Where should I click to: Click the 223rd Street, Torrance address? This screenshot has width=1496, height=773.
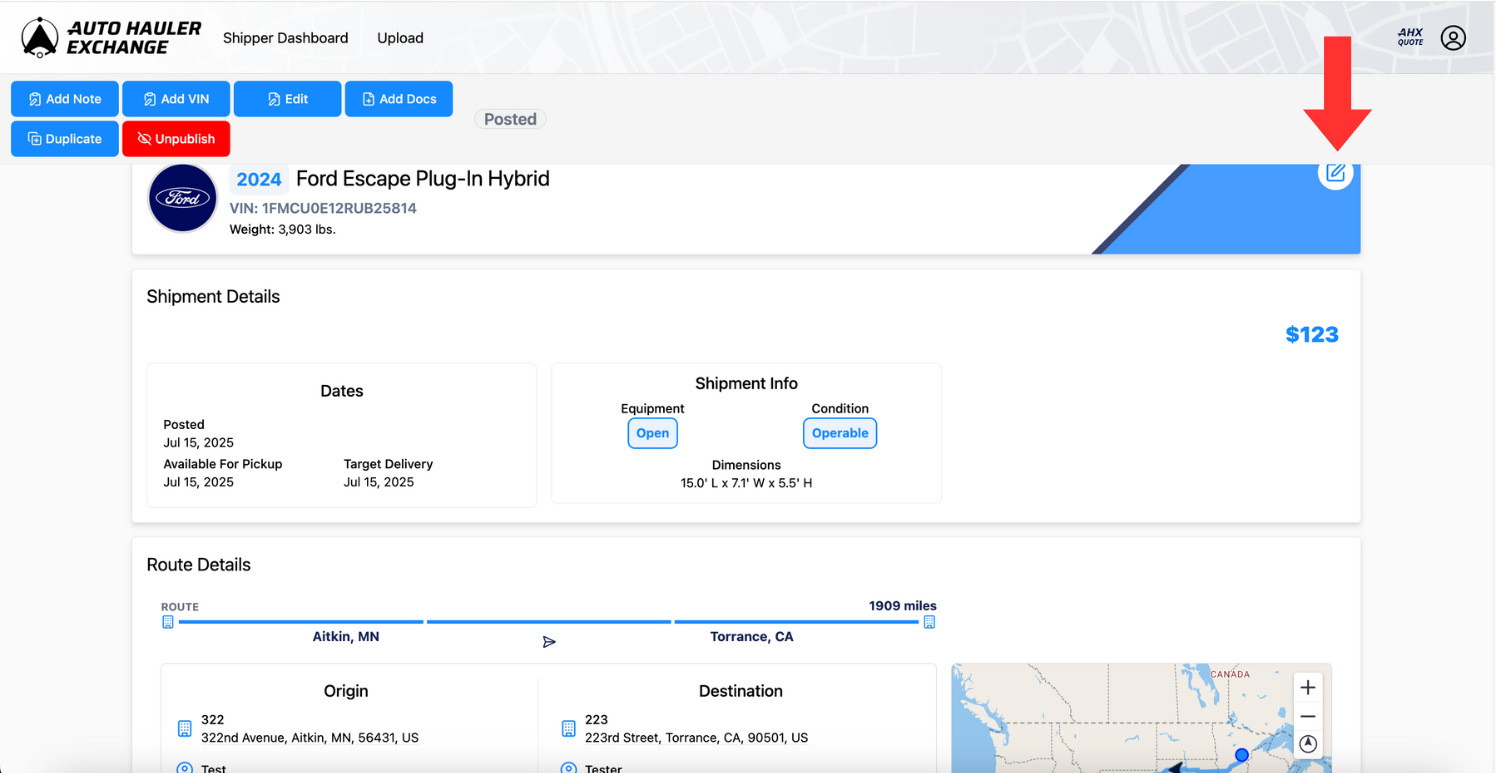(x=697, y=738)
